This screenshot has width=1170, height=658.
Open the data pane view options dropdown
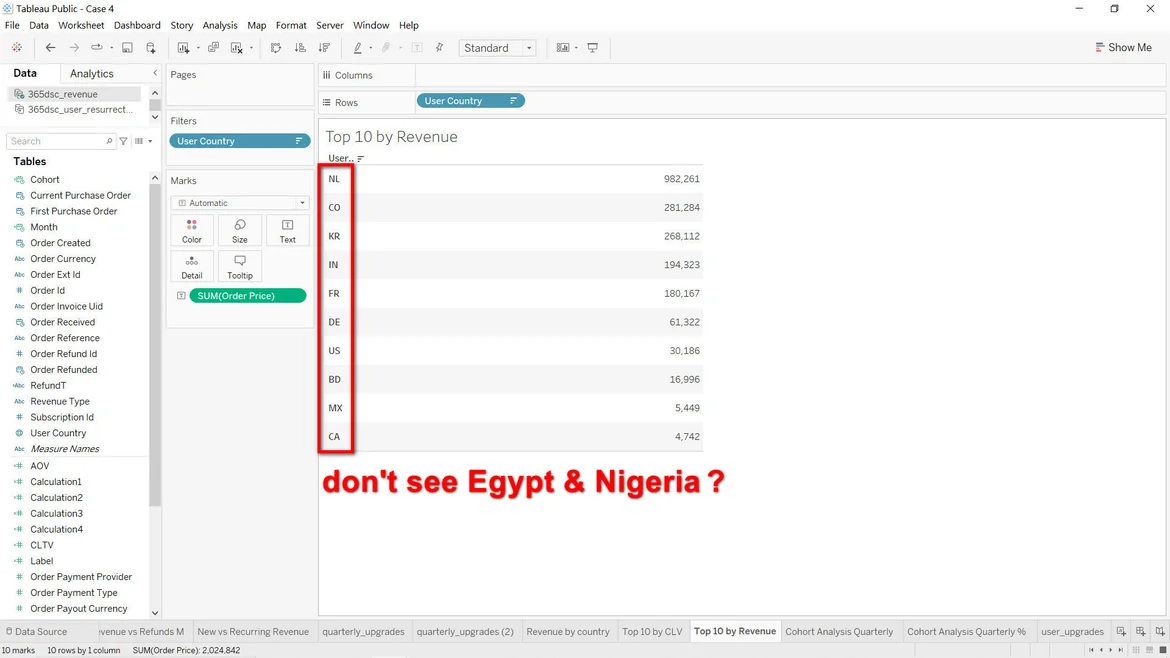144,141
